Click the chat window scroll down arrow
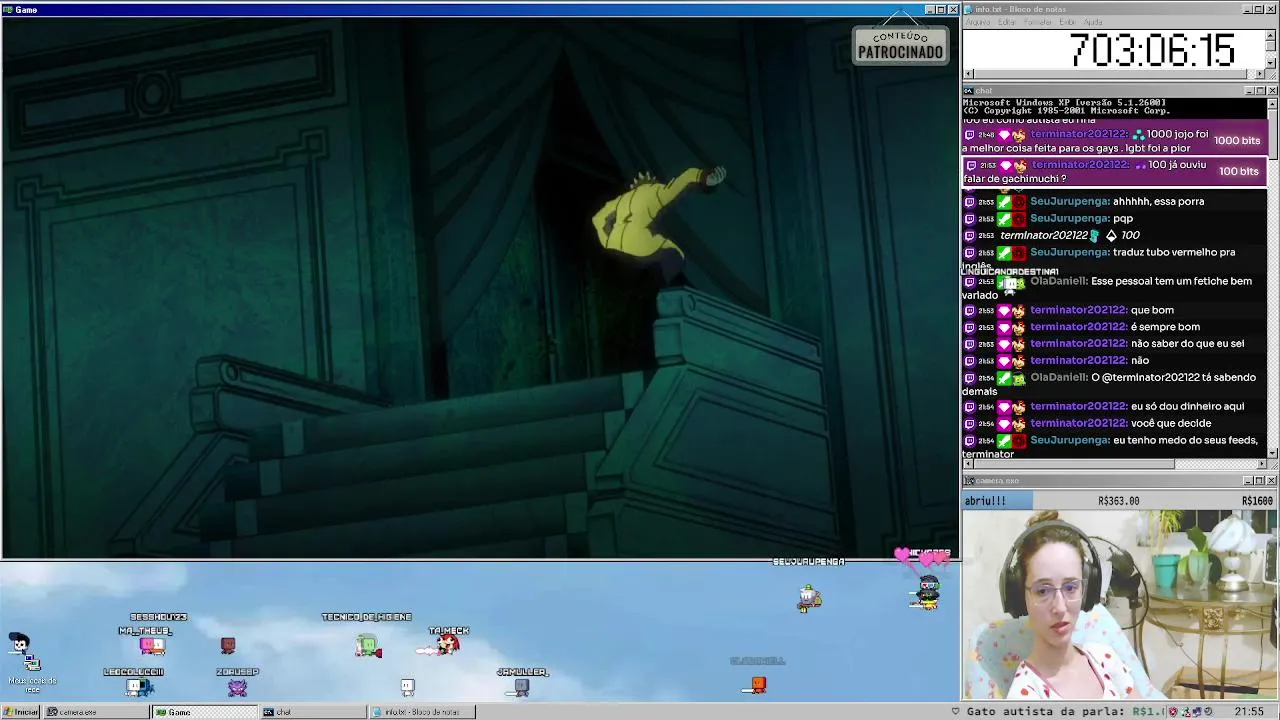This screenshot has height=720, width=1280. tap(1273, 453)
